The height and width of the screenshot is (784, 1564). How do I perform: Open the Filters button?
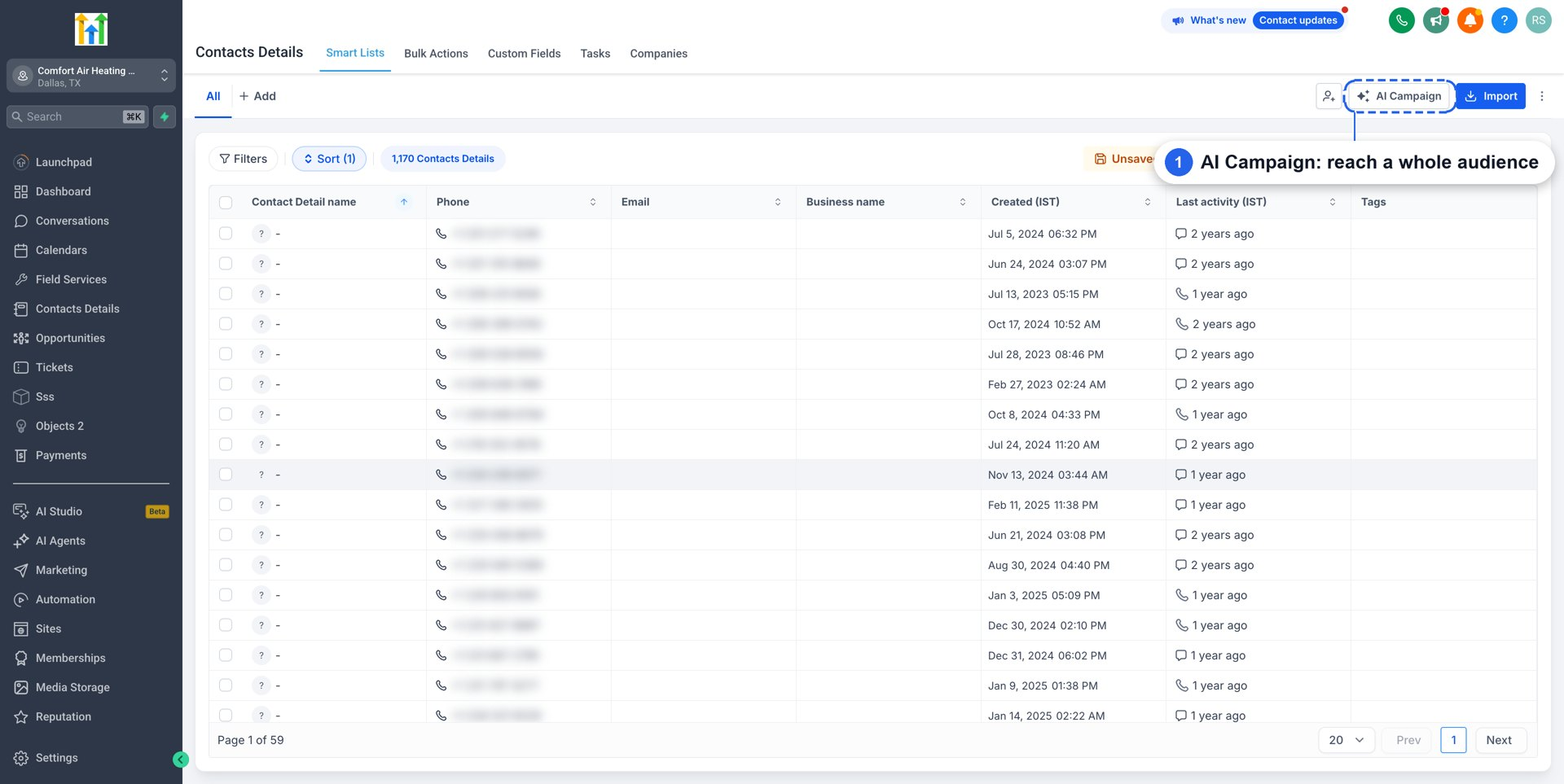pos(244,159)
